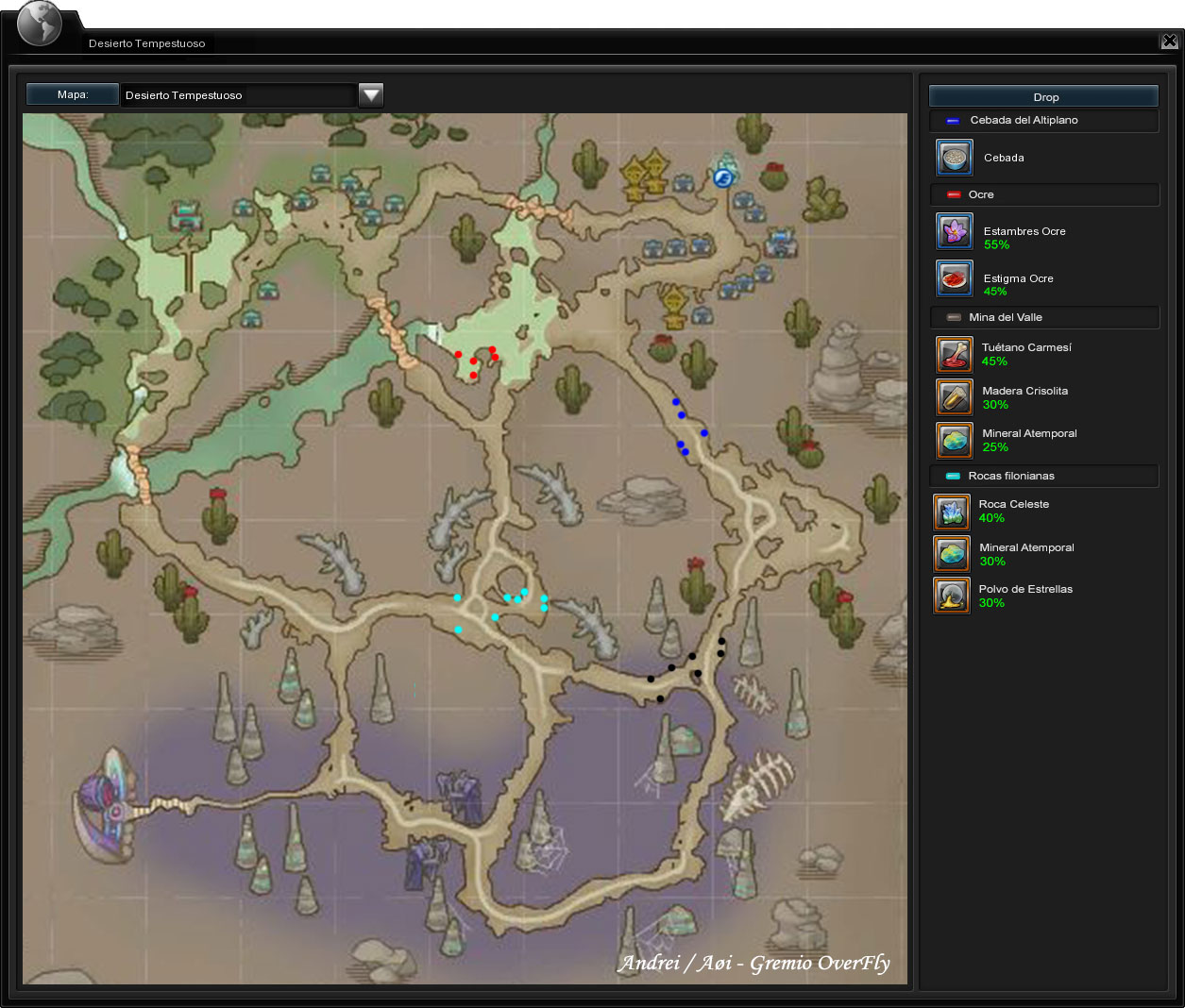Viewport: 1185px width, 1008px height.
Task: Click Mineral Atemporal icon under Mina del Valle
Action: (955, 441)
